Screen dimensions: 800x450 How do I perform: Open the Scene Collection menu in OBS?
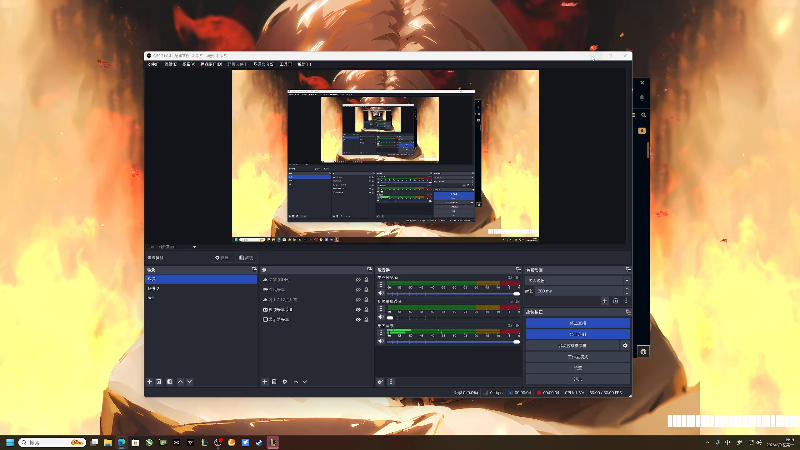263,64
